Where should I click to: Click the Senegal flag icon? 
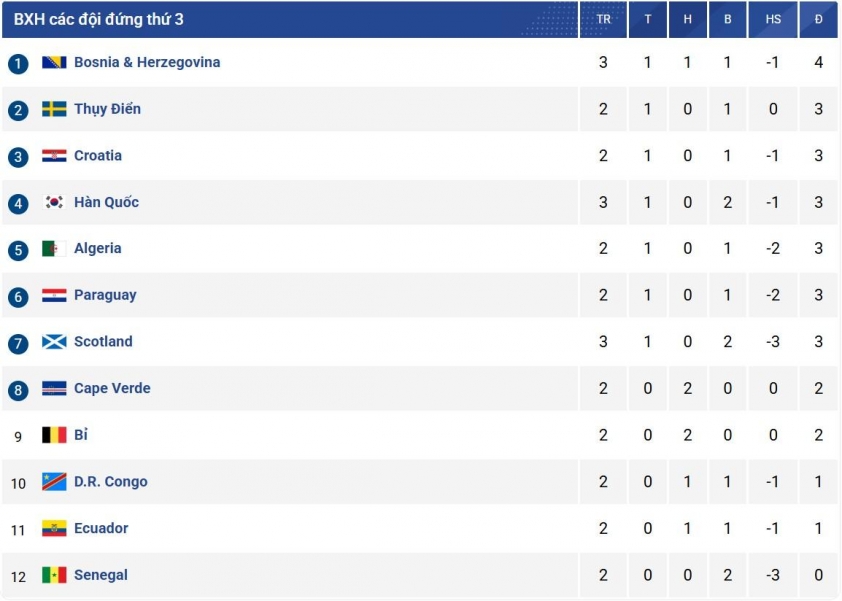[54, 575]
